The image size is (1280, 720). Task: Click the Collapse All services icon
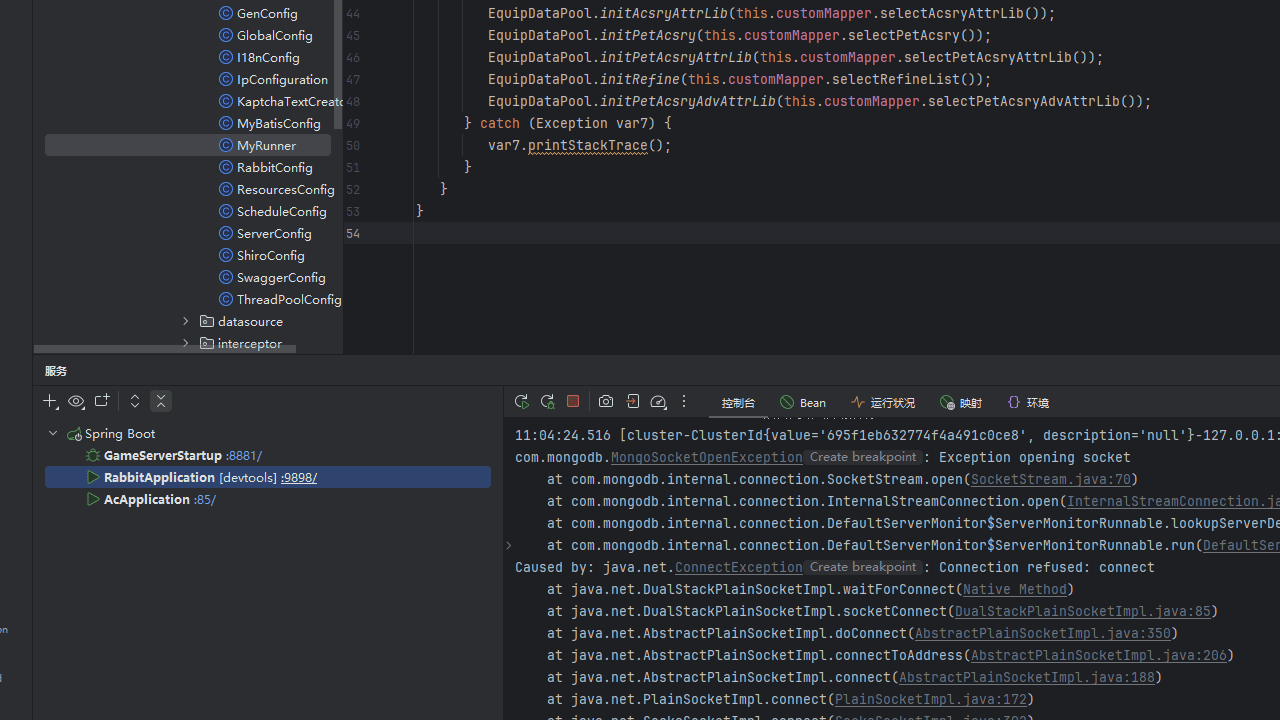(161, 401)
